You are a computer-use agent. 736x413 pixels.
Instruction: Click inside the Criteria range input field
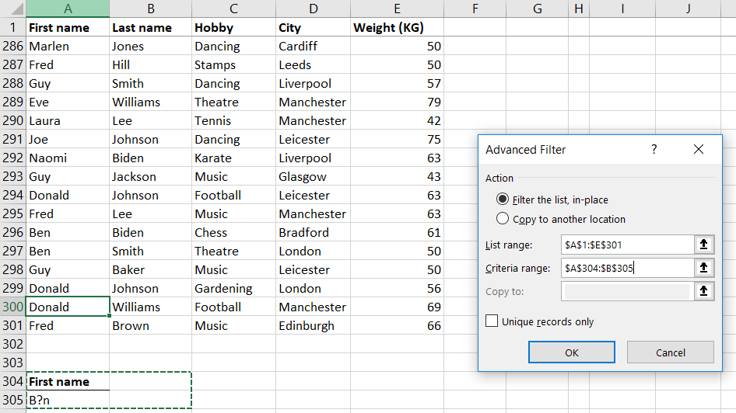[x=625, y=268]
